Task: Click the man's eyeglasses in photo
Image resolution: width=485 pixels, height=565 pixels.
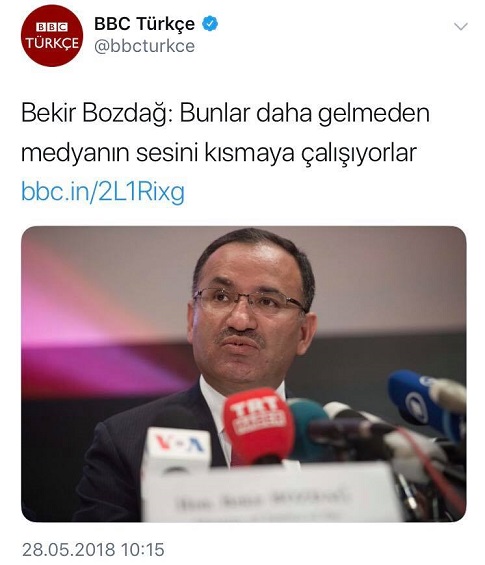Action: (249, 300)
